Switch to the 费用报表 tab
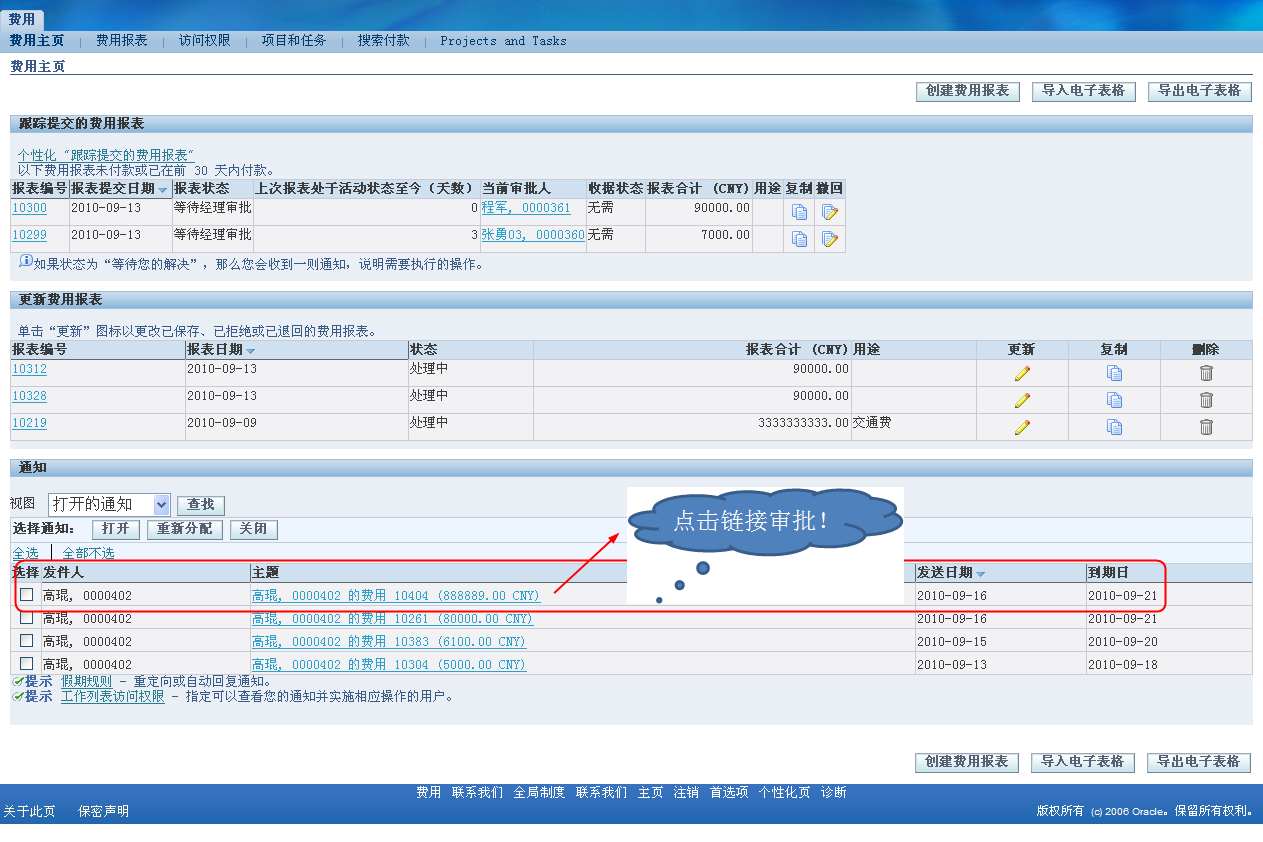Image resolution: width=1263 pixels, height=842 pixels. pos(122,41)
